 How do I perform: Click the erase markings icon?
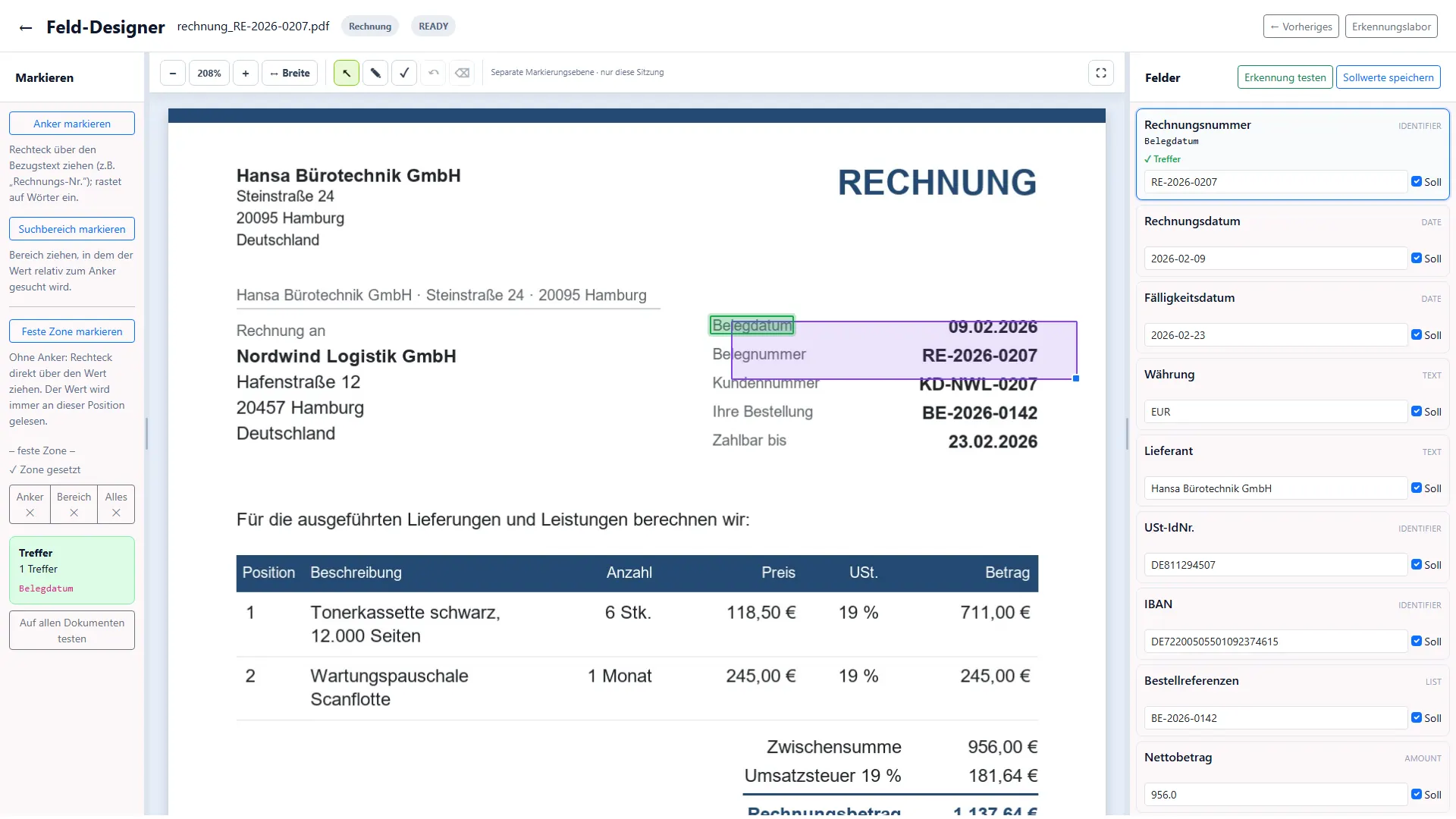click(x=462, y=73)
